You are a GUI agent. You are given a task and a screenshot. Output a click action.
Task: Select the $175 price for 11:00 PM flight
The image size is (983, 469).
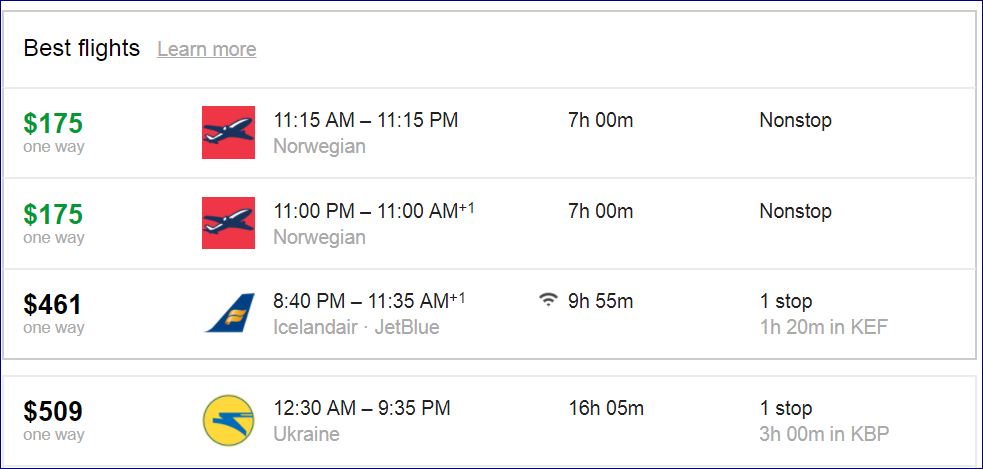tap(53, 214)
